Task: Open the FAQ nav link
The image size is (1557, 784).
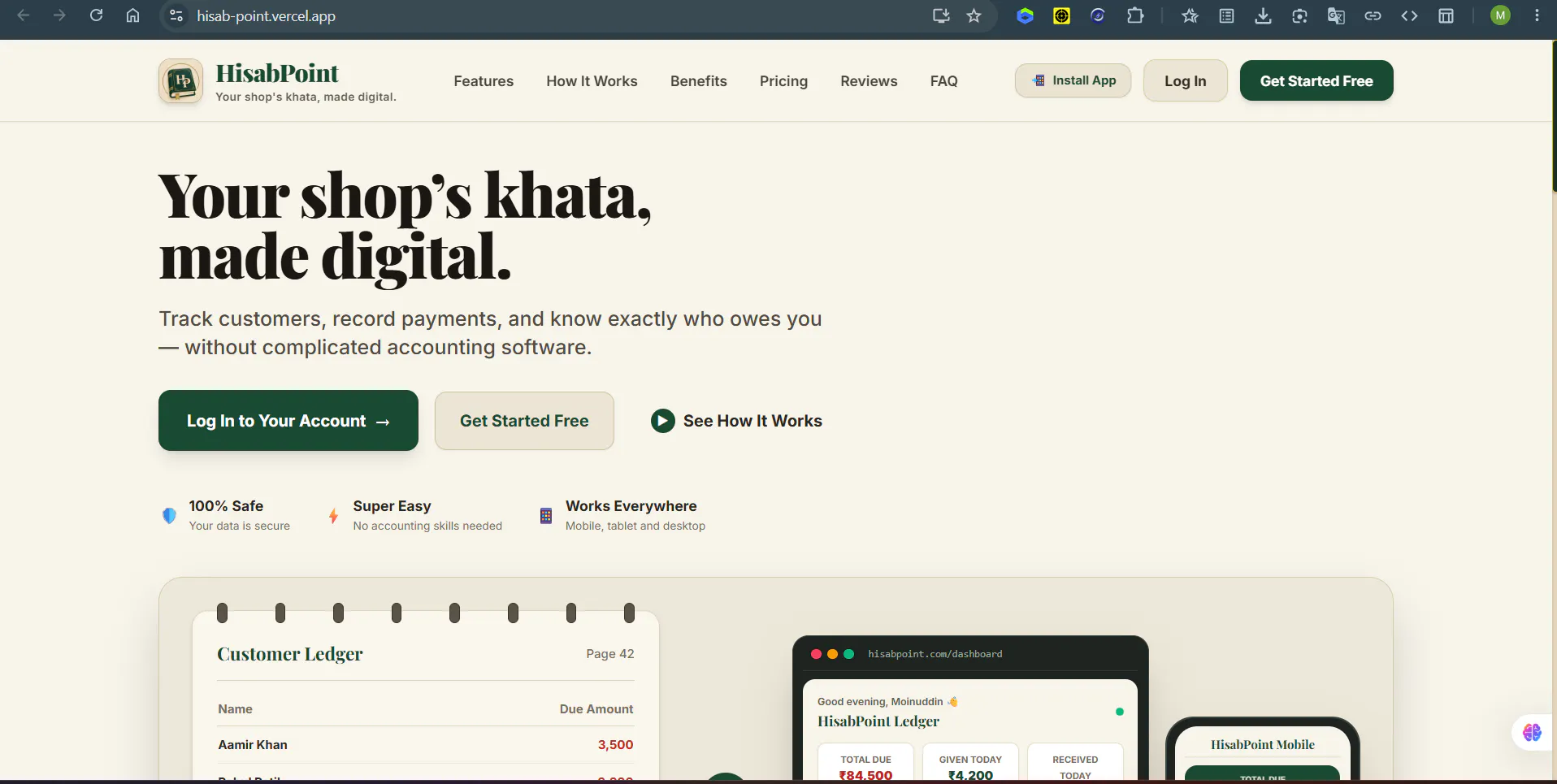Action: click(943, 81)
